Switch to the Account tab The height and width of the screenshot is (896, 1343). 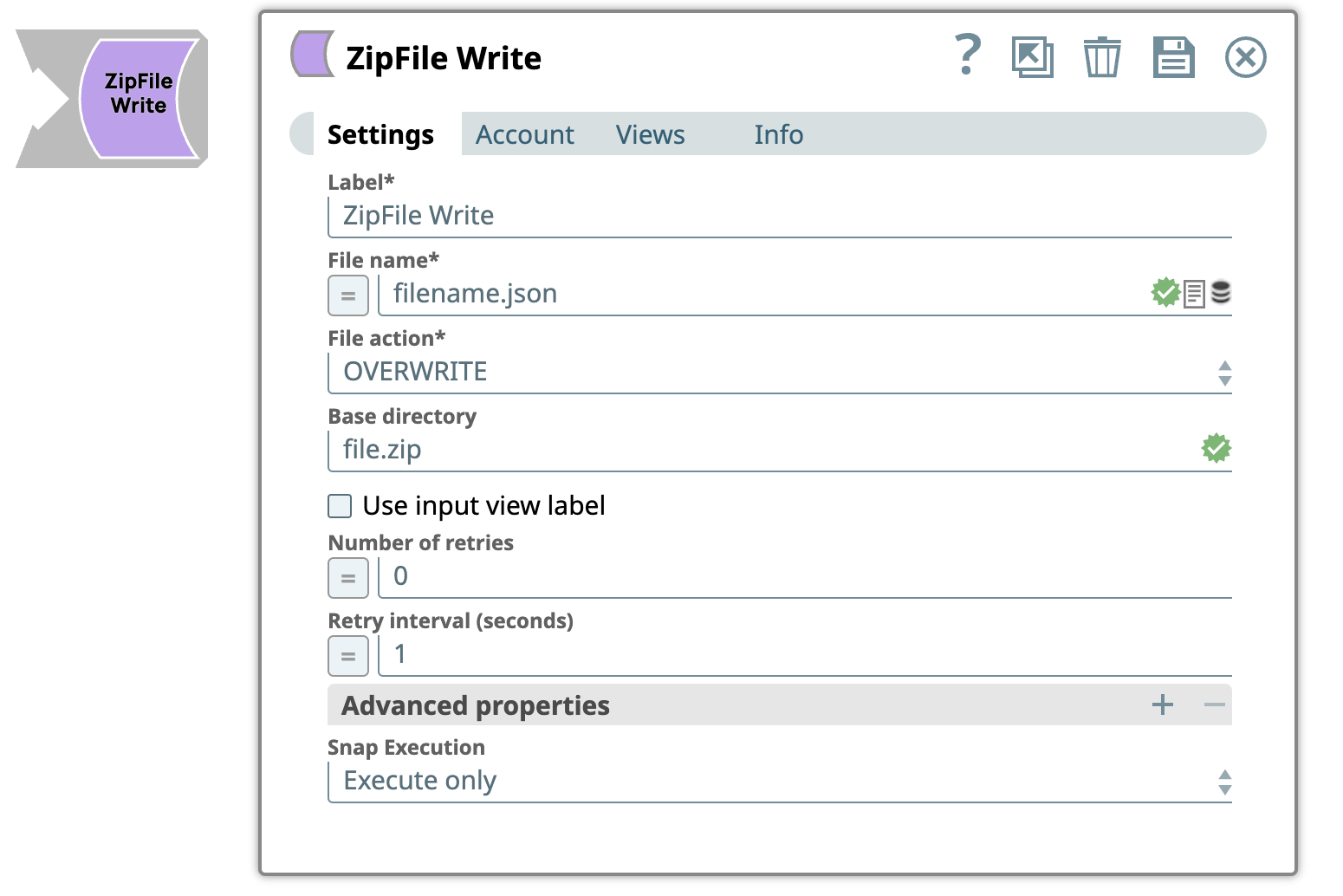(524, 135)
